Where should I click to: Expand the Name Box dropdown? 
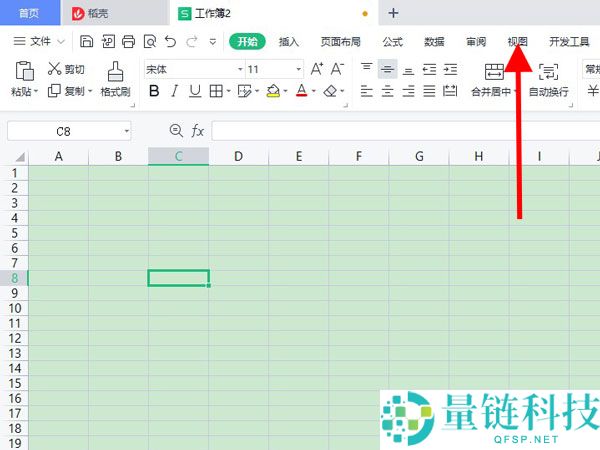tap(126, 131)
